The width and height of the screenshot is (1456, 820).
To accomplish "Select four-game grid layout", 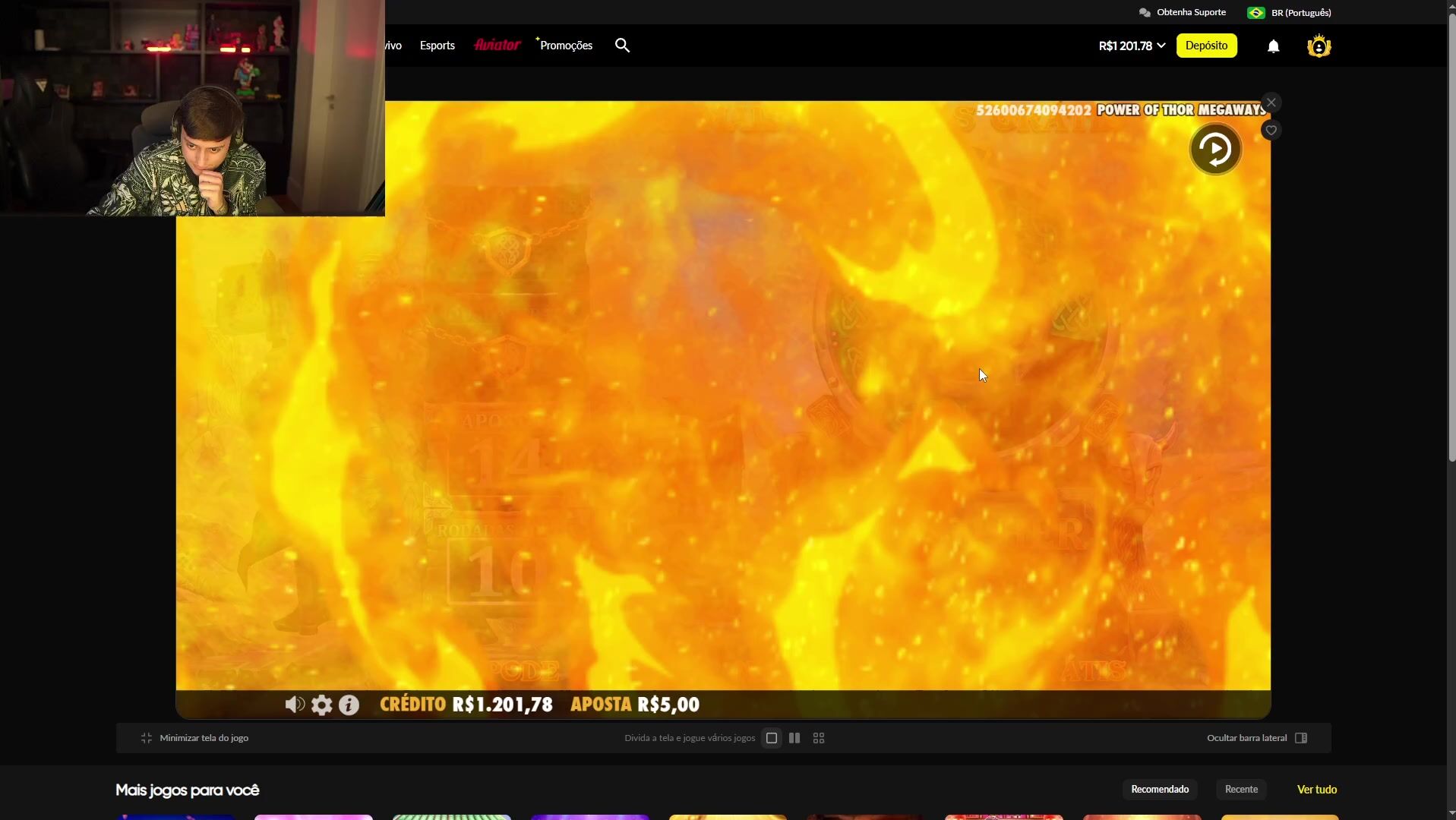I will [x=819, y=738].
